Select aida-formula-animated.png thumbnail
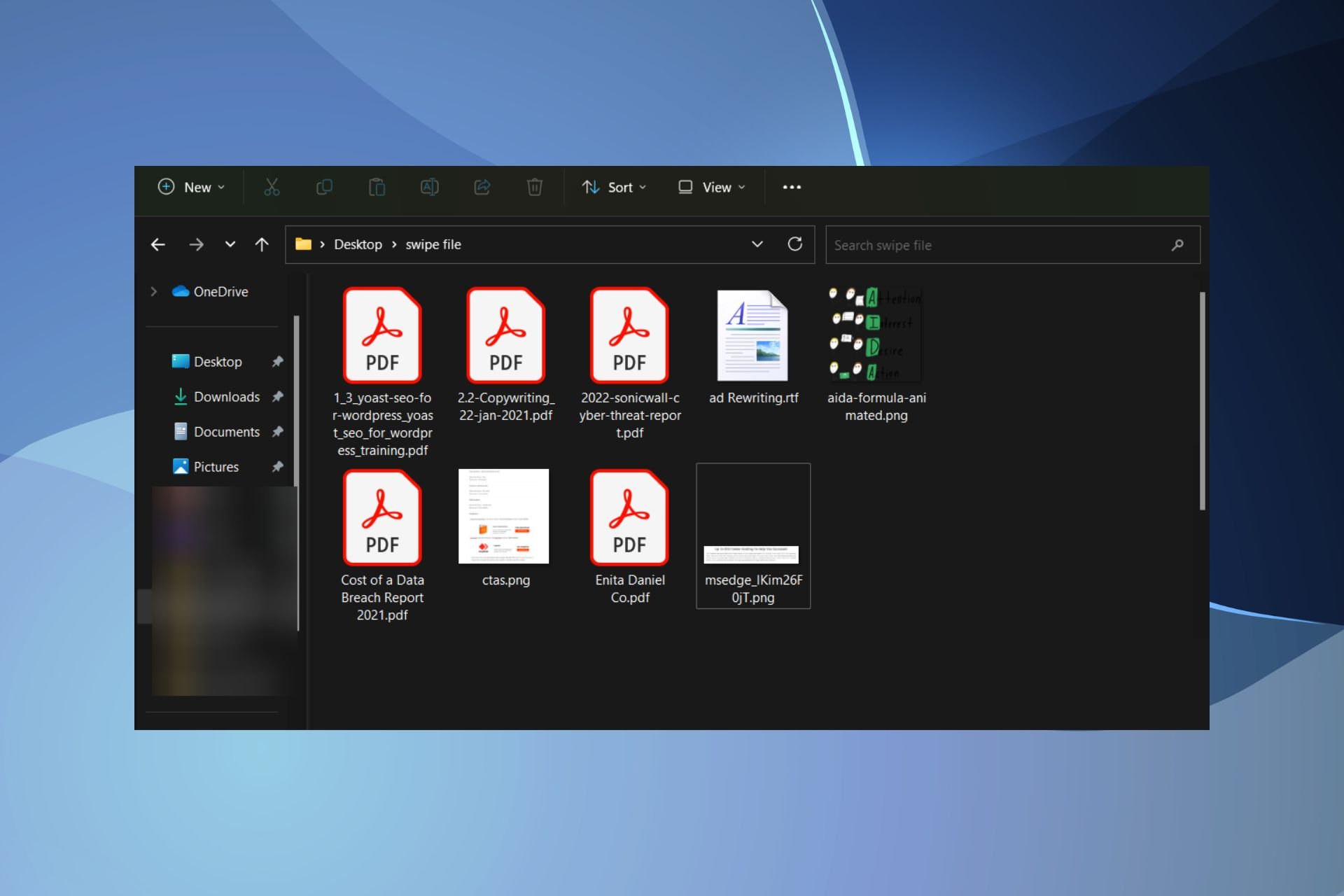This screenshot has width=1344, height=896. tap(876, 335)
